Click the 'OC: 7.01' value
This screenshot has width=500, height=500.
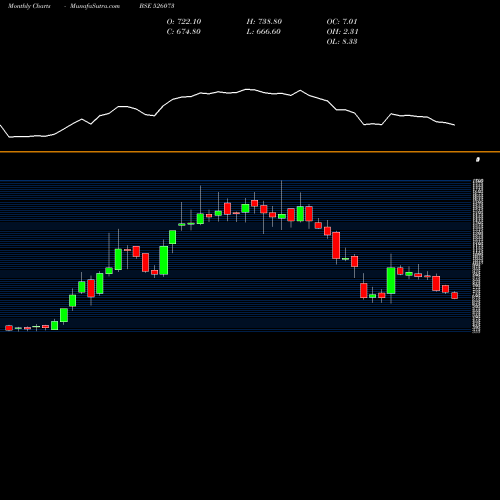[x=342, y=22]
